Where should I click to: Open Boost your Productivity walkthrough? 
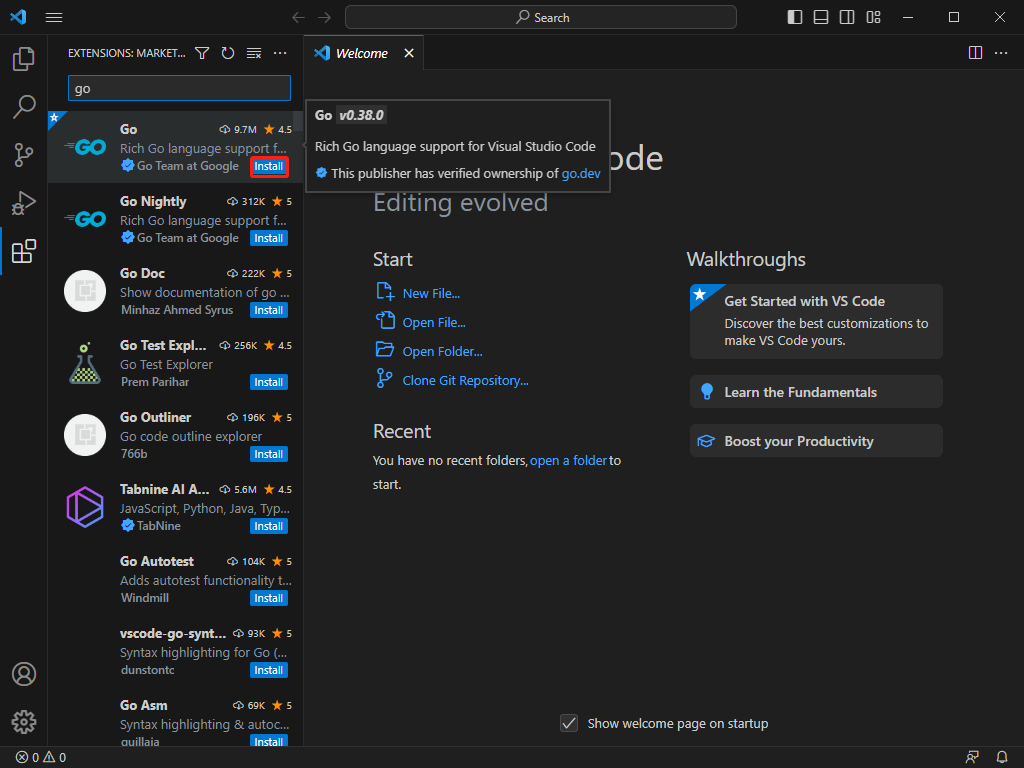[816, 441]
